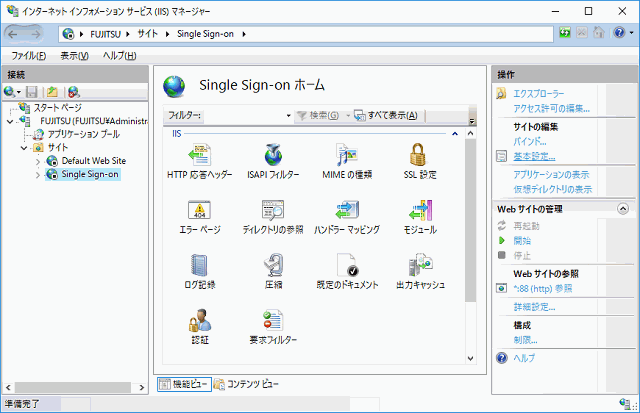640x413 pixels.
Task: Click the すべて表示 button
Action: tap(386, 116)
